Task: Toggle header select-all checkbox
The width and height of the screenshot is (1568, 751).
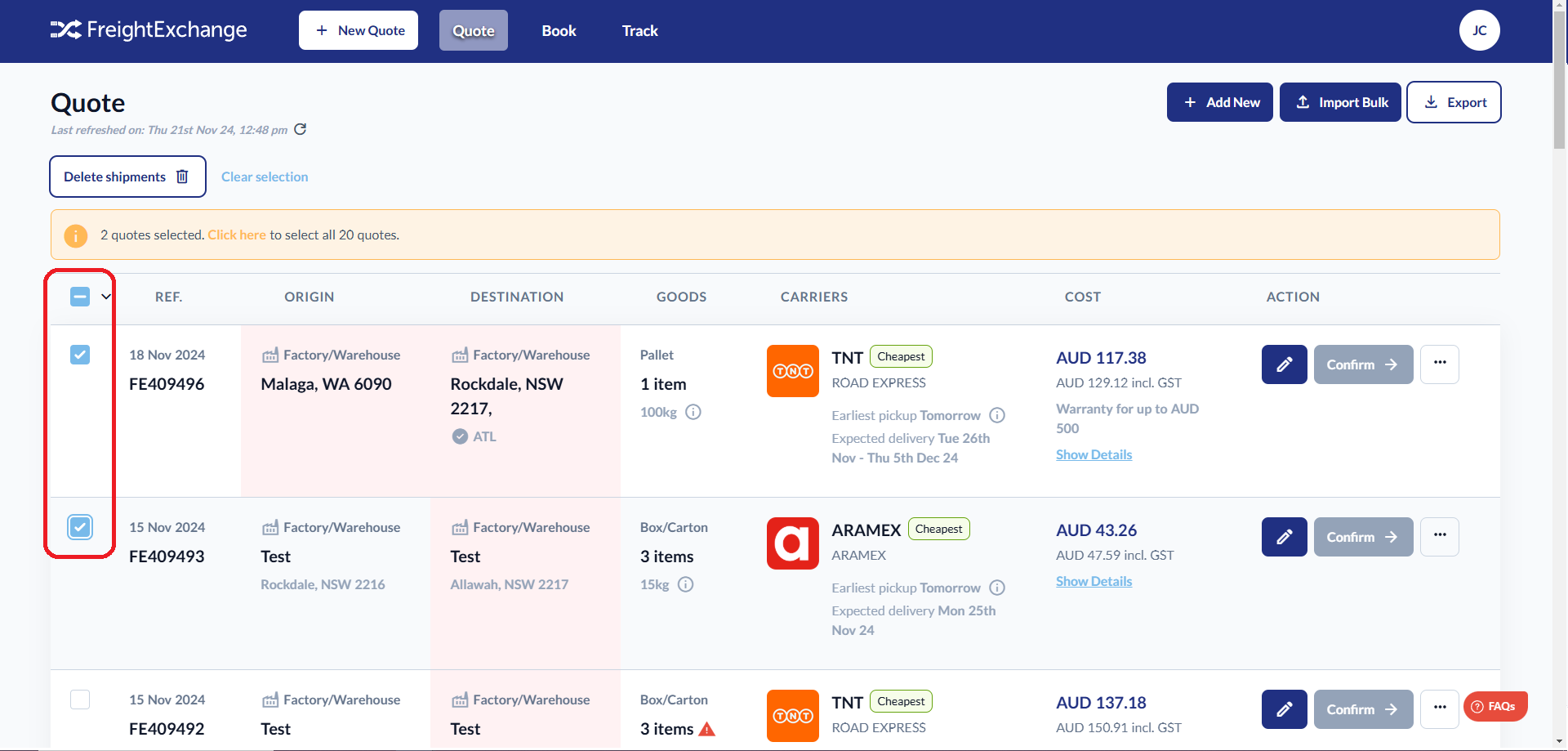Action: (x=80, y=297)
